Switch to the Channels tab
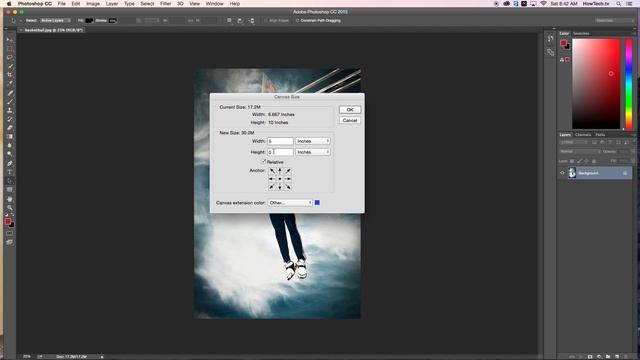The image size is (640, 360). click(583, 135)
